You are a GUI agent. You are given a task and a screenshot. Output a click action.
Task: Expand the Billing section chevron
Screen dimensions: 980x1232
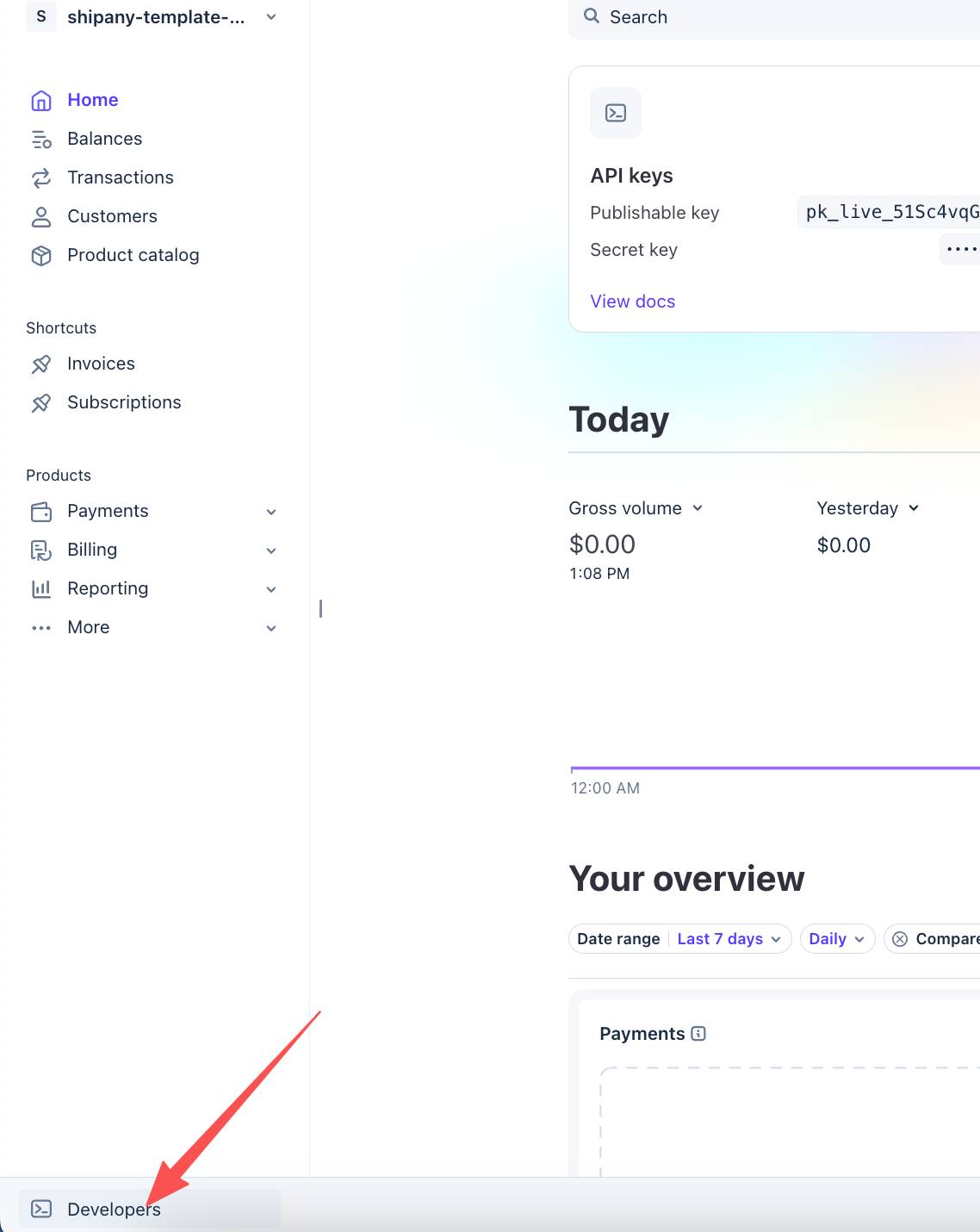[271, 551]
